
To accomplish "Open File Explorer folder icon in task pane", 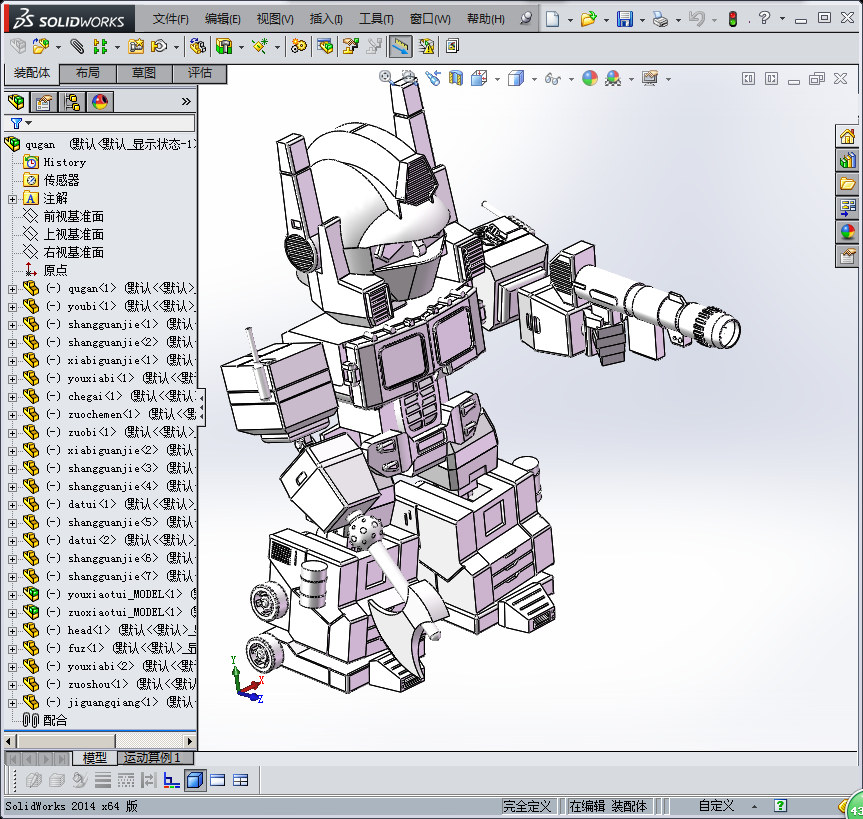I will pos(847,184).
